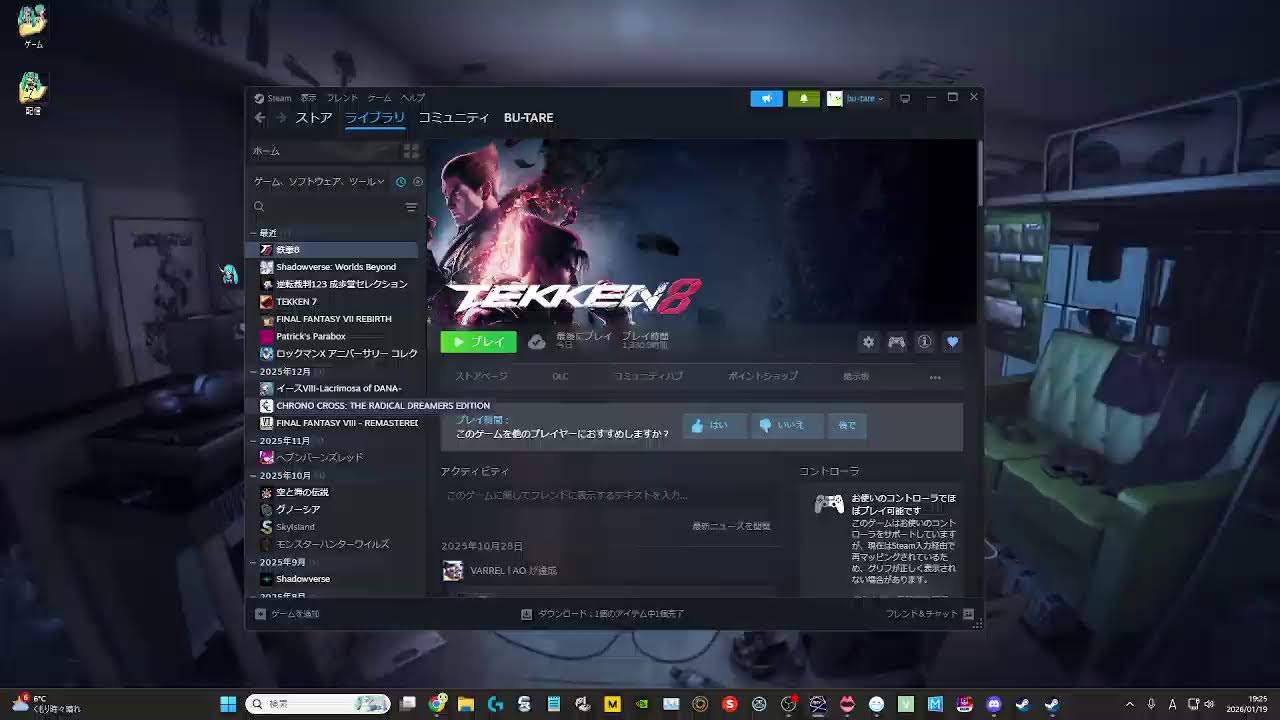
Task: Switch to Big Picture mode monitor icon
Action: (905, 98)
